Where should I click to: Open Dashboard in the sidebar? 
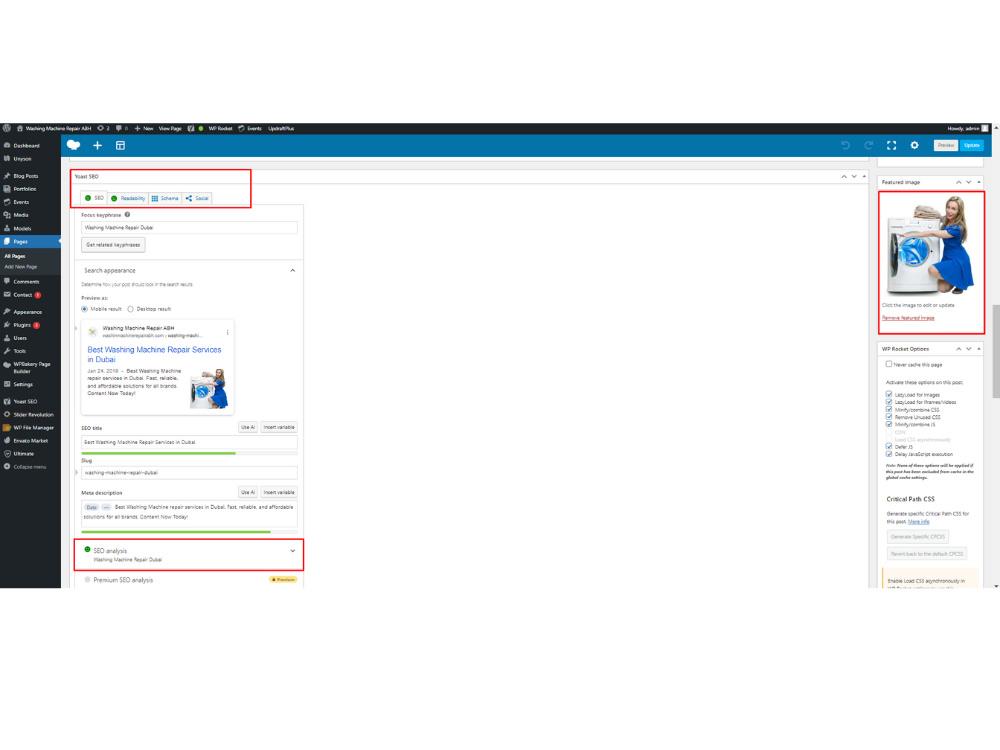26,145
